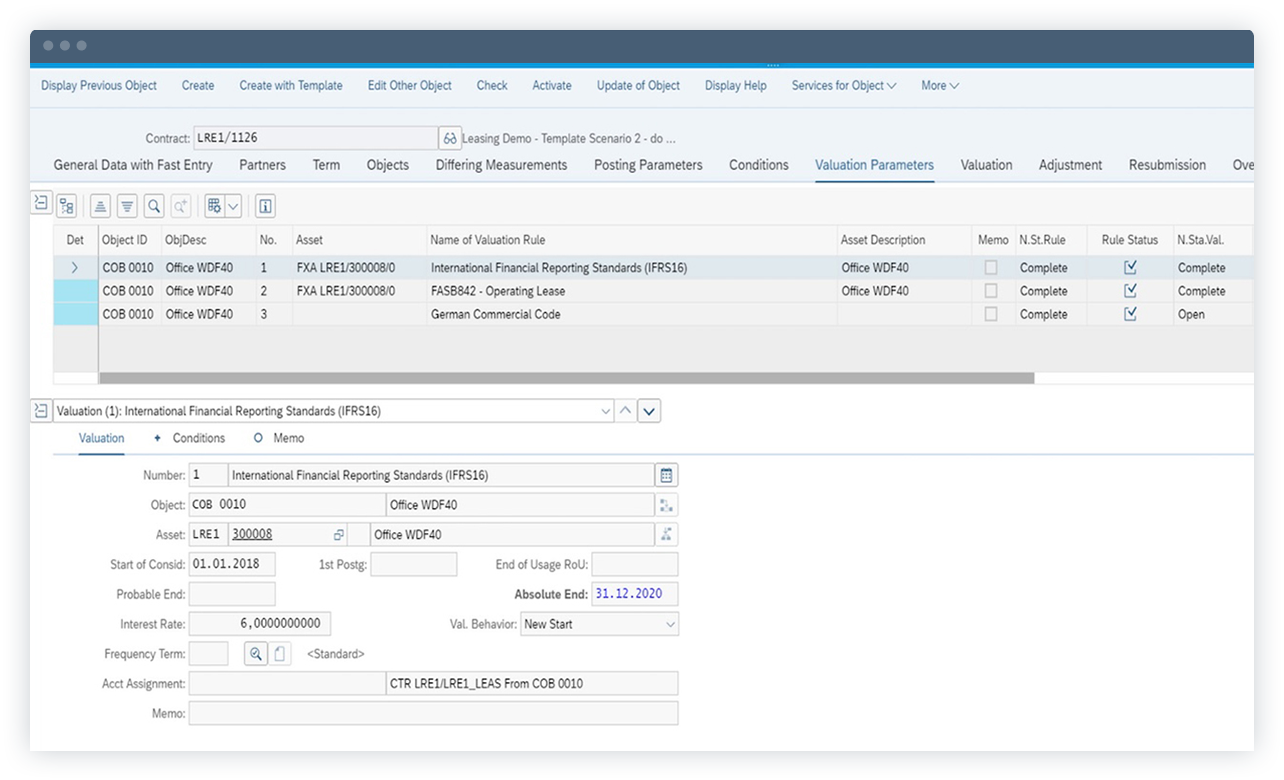Click the find next icon
The width and height of the screenshot is (1284, 780).
click(x=181, y=205)
